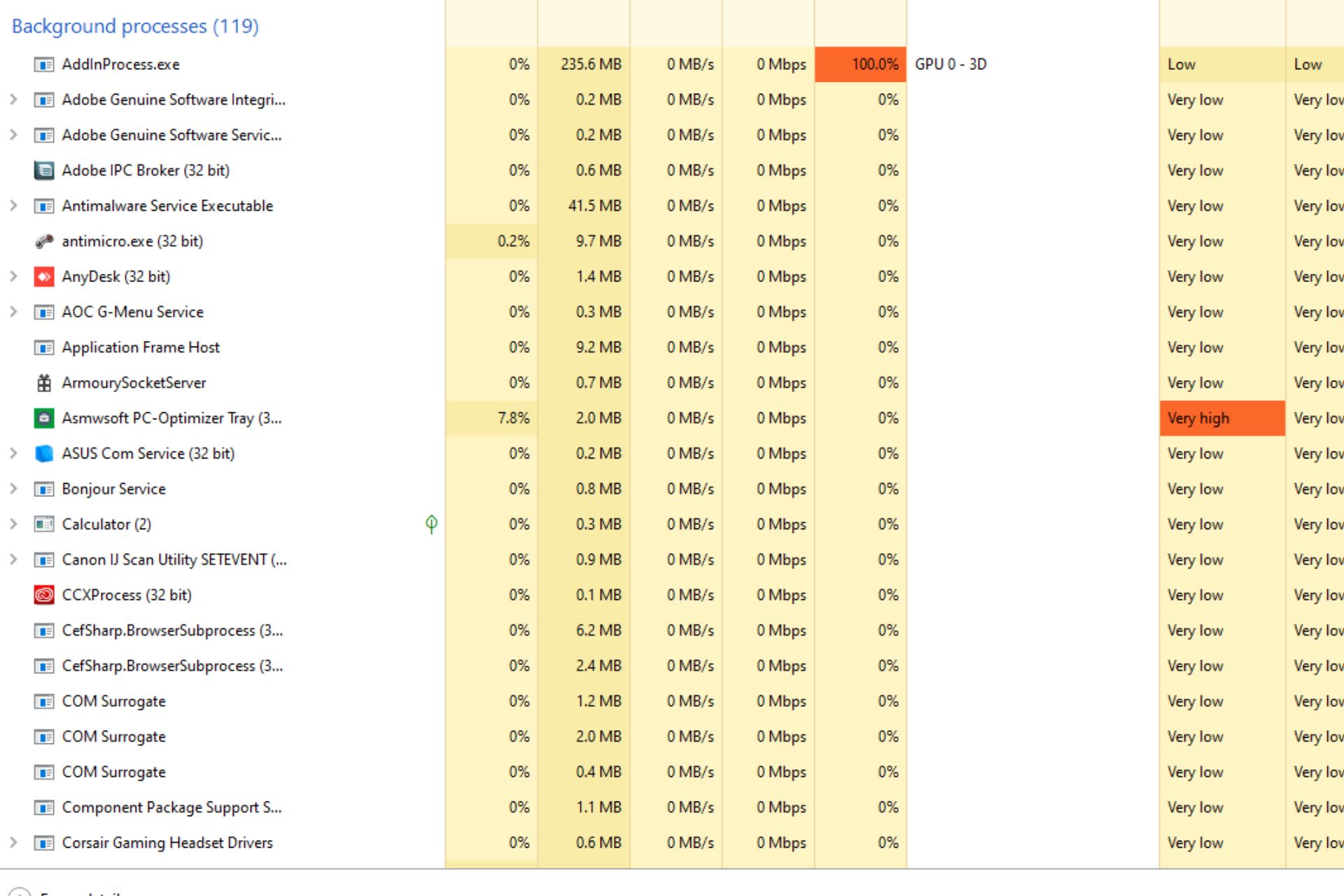Click the Very high power usage cell
This screenshot has width=1344, height=896.
click(1222, 418)
